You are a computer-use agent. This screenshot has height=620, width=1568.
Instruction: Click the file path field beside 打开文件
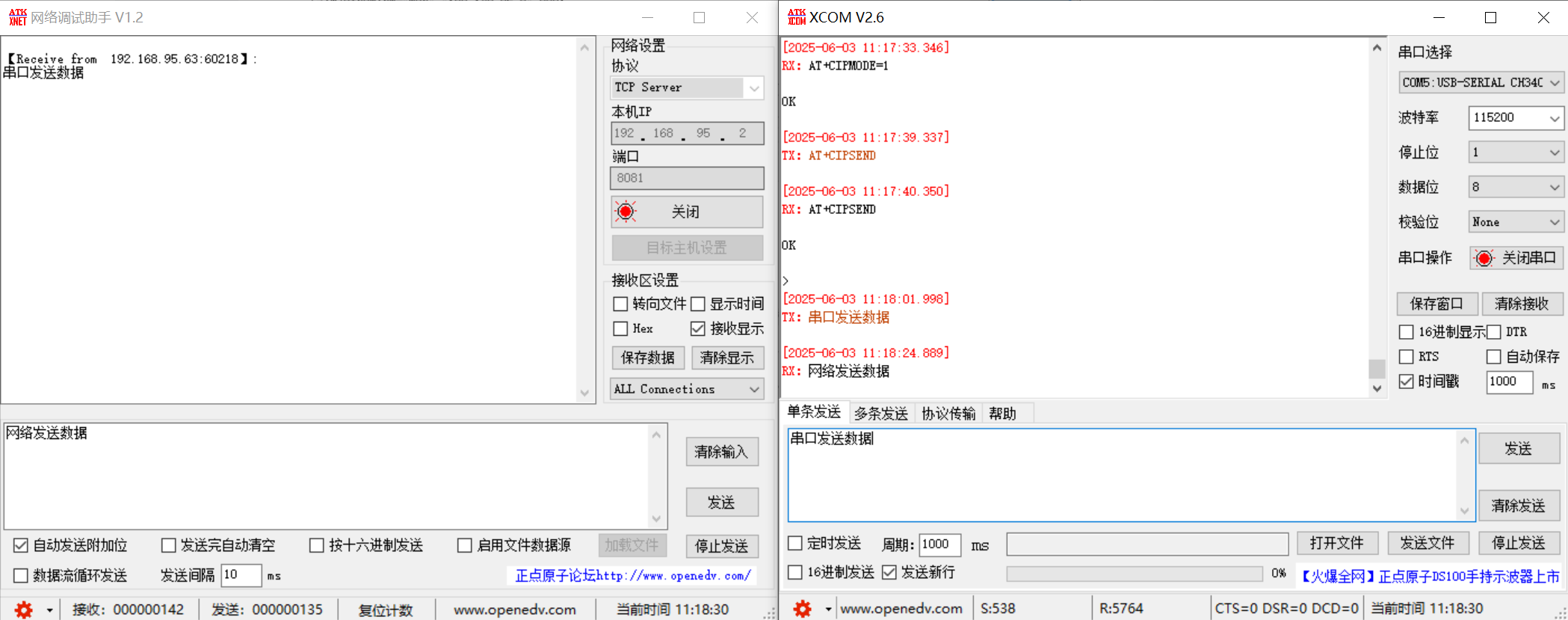1147,544
